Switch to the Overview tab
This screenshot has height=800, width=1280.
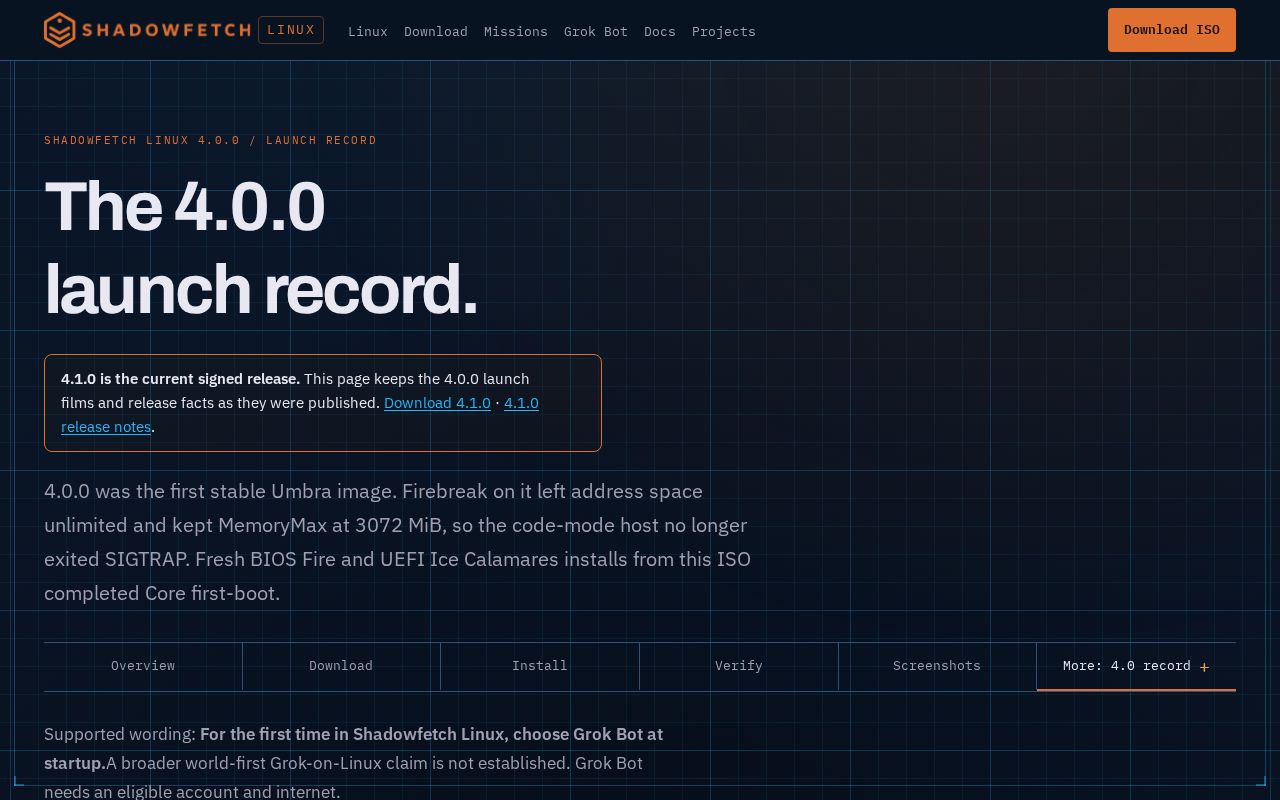pos(143,666)
